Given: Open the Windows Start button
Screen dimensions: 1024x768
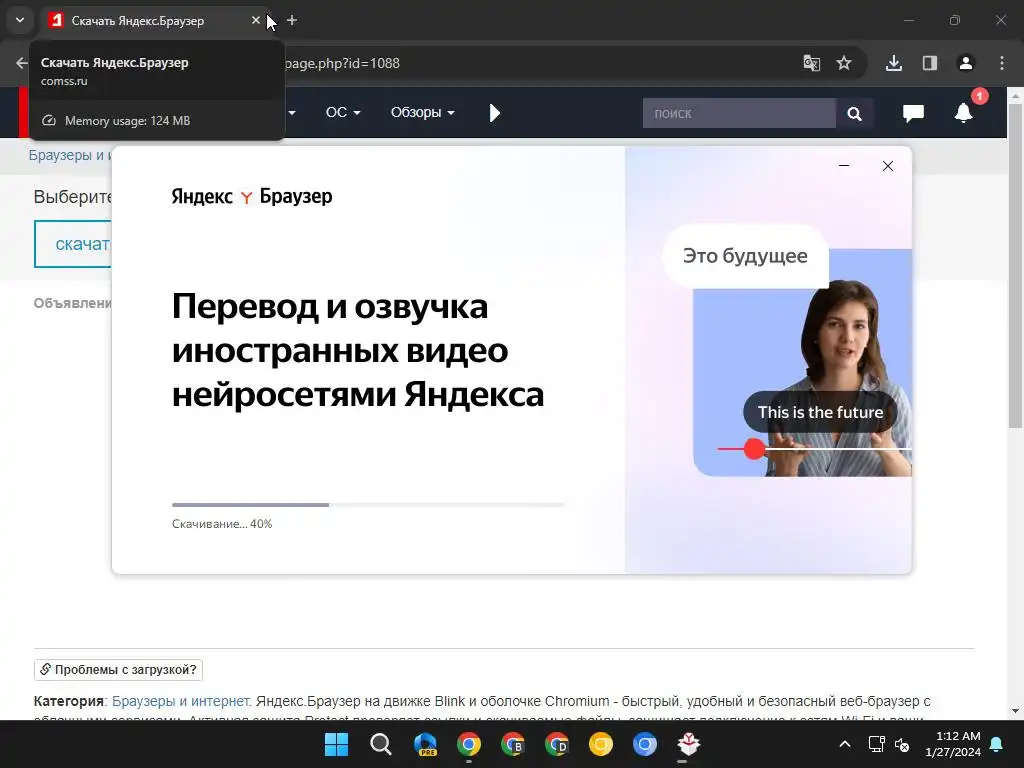Looking at the screenshot, I should point(336,744).
